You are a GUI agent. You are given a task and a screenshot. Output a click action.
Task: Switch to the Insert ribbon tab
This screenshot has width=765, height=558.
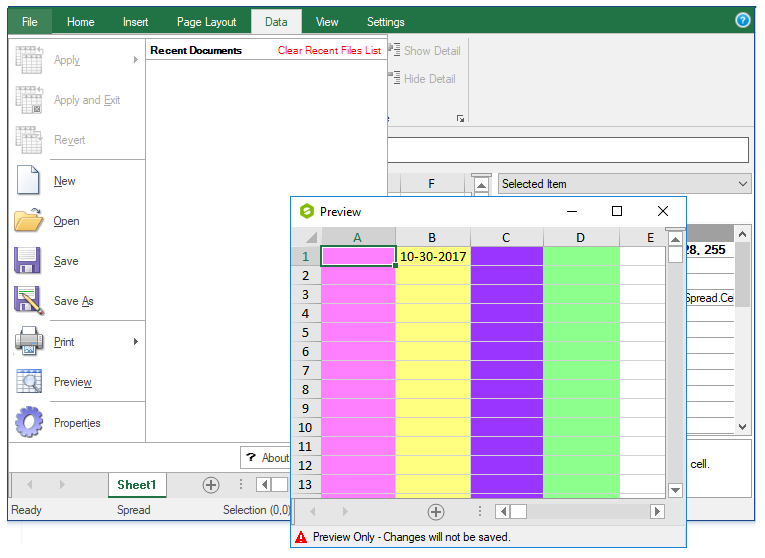click(135, 22)
